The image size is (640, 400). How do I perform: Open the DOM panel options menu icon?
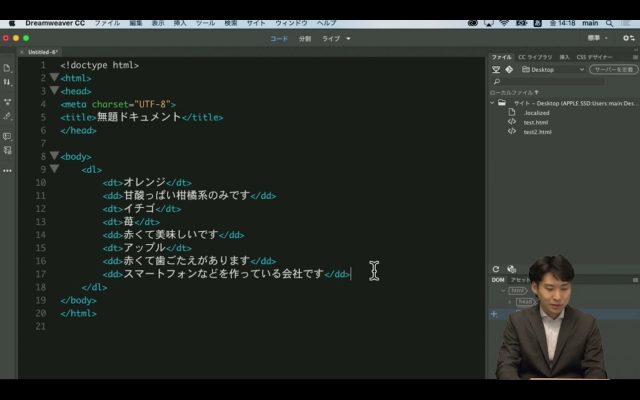coord(635,280)
